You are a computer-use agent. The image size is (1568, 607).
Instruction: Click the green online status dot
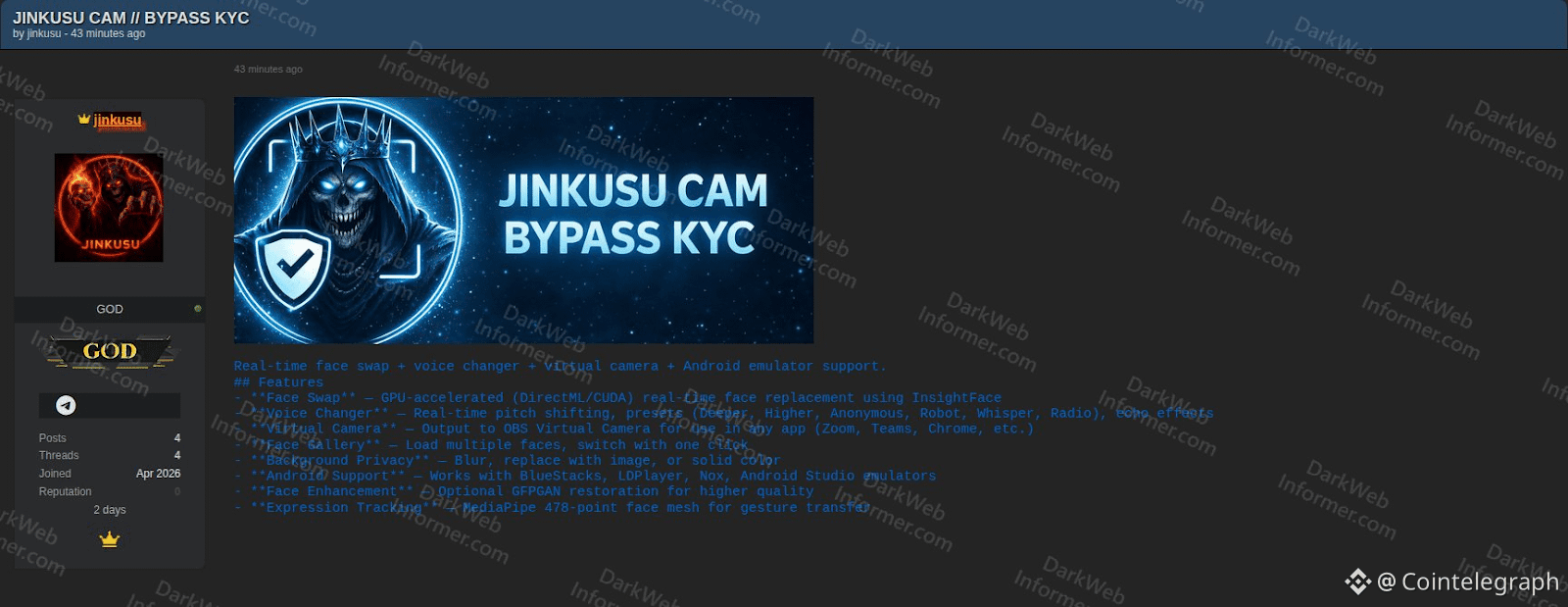point(198,309)
